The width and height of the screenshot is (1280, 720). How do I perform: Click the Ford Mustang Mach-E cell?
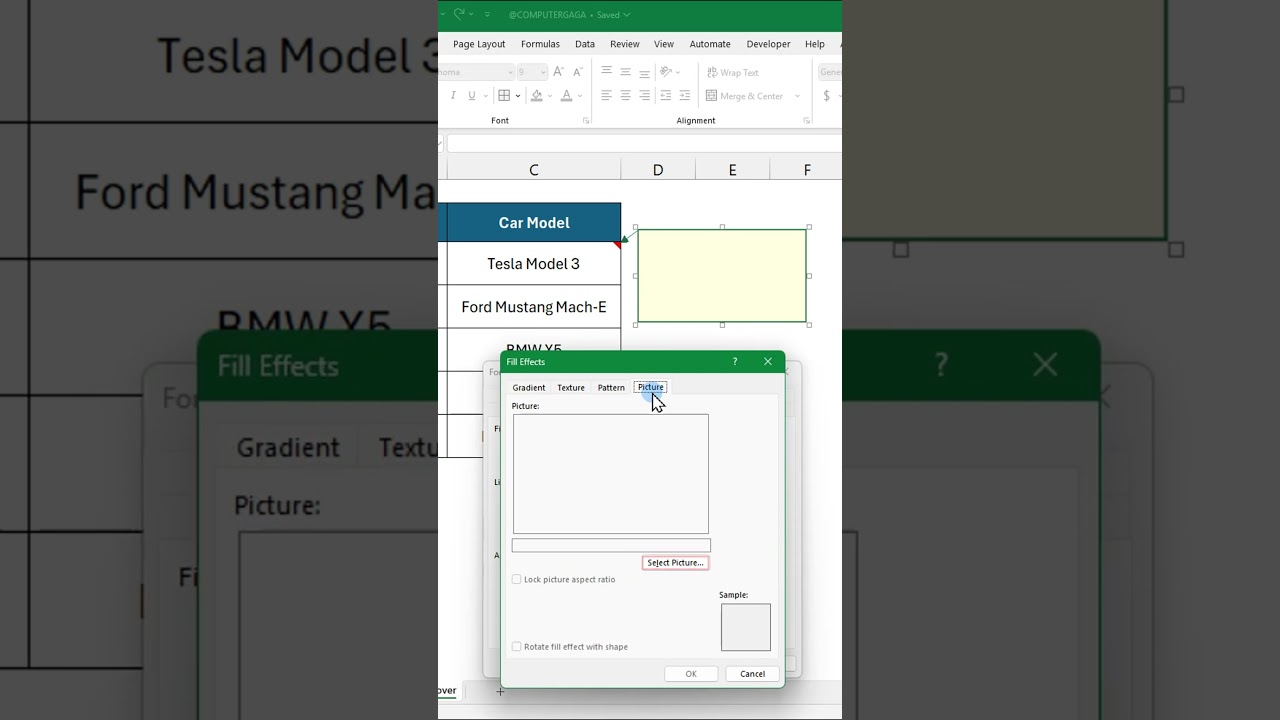(534, 307)
